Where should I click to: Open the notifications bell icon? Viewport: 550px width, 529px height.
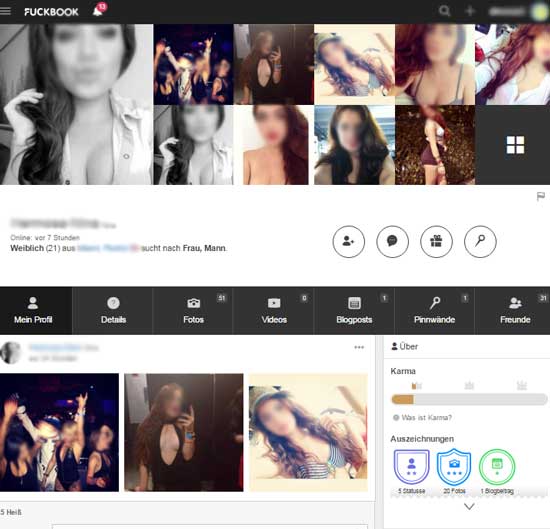point(98,11)
